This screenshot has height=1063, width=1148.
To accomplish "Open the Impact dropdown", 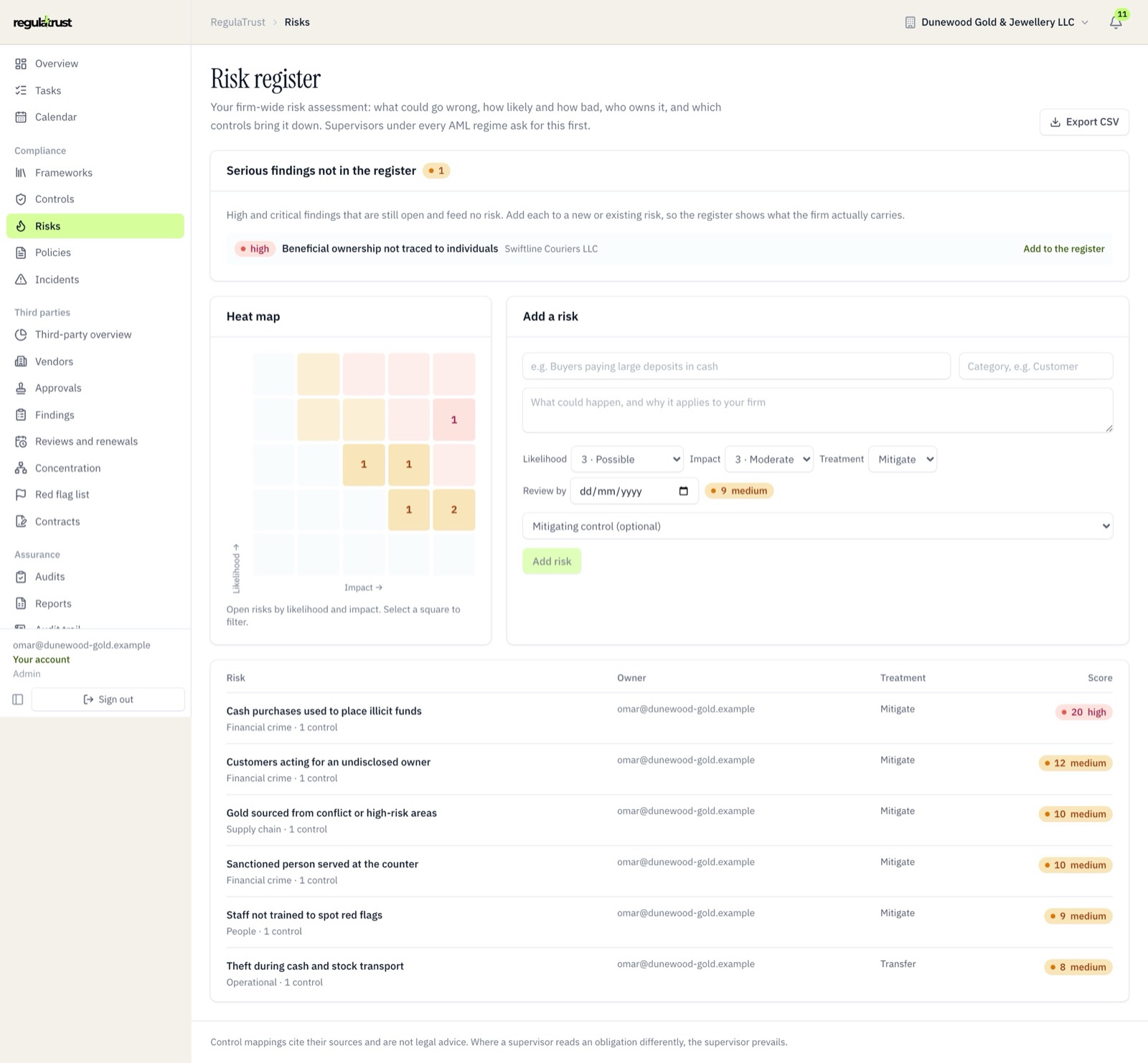I will 769,459.
